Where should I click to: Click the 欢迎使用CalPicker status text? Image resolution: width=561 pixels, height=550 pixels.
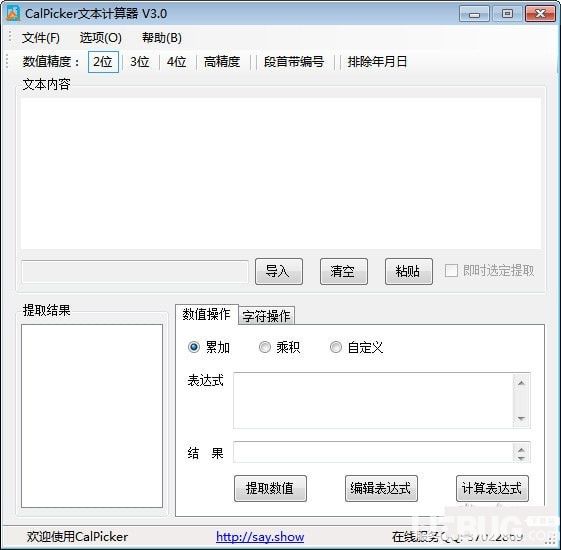[x=77, y=537]
